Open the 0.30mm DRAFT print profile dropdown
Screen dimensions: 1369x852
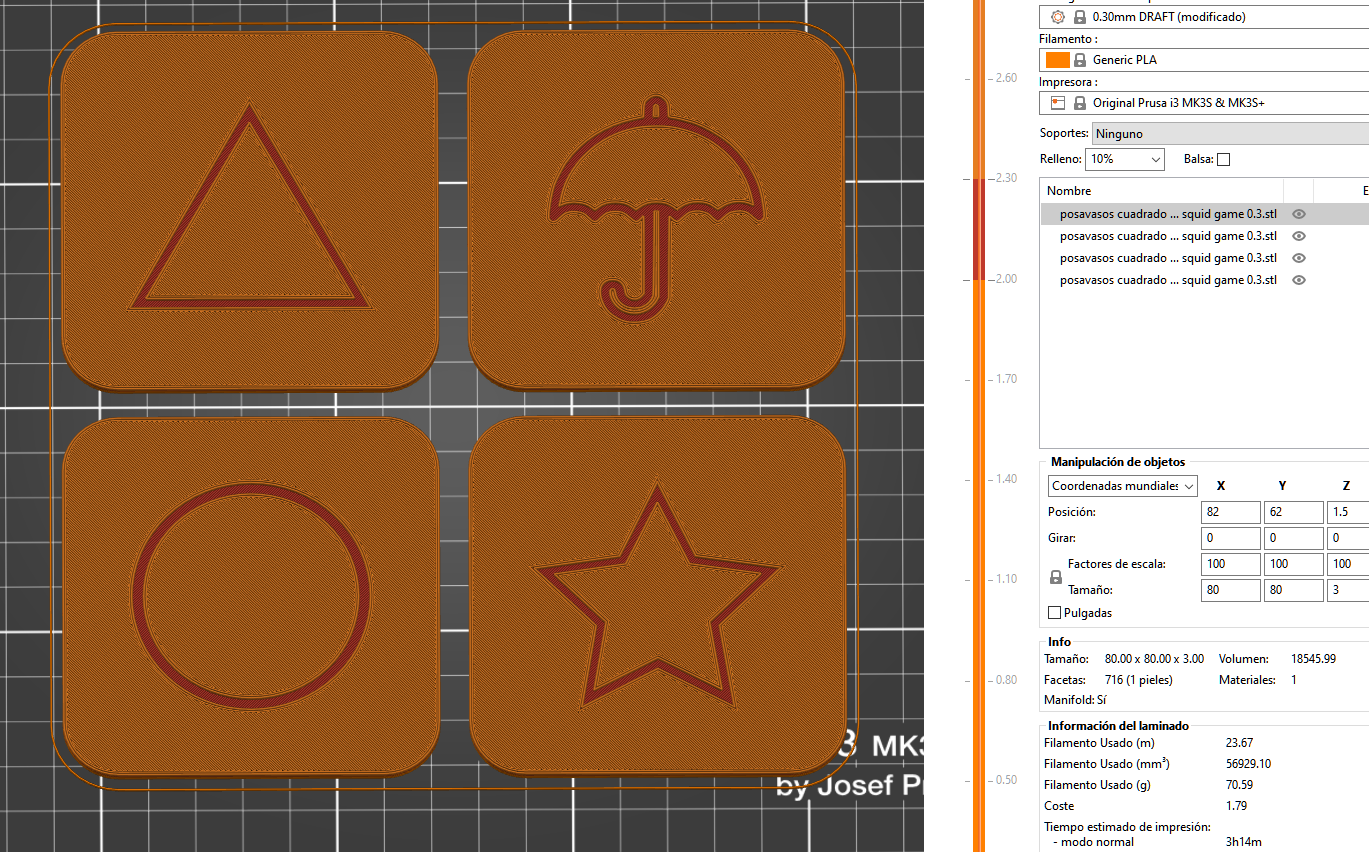pos(1204,17)
